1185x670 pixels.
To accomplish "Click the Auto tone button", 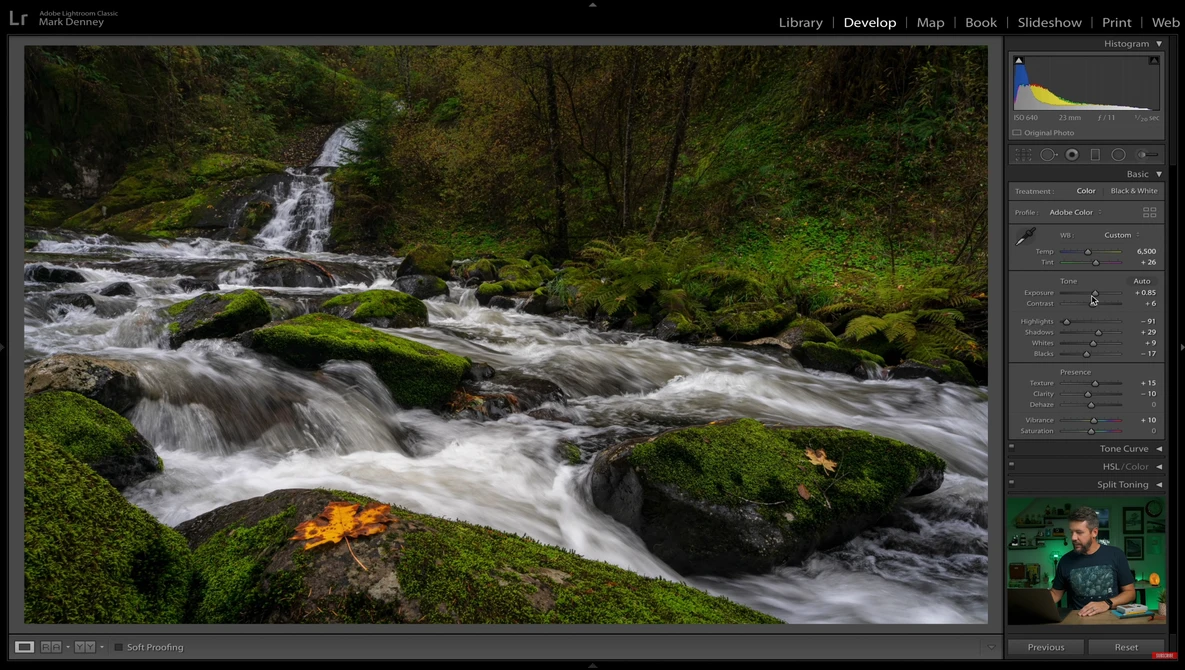I will (x=1141, y=281).
